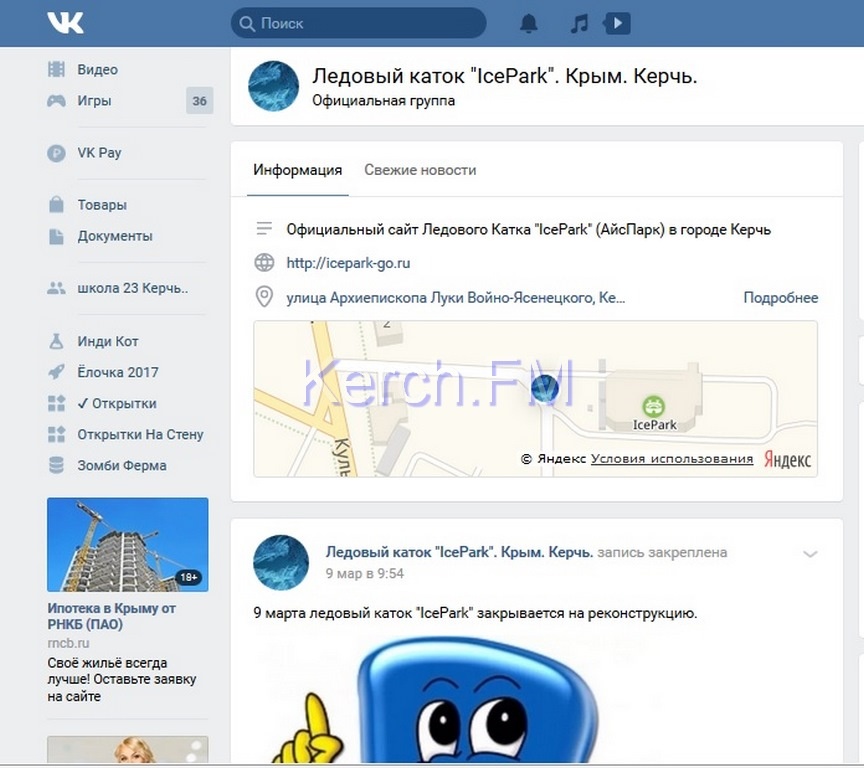
Task: Open notifications bell icon
Action: [x=528, y=23]
